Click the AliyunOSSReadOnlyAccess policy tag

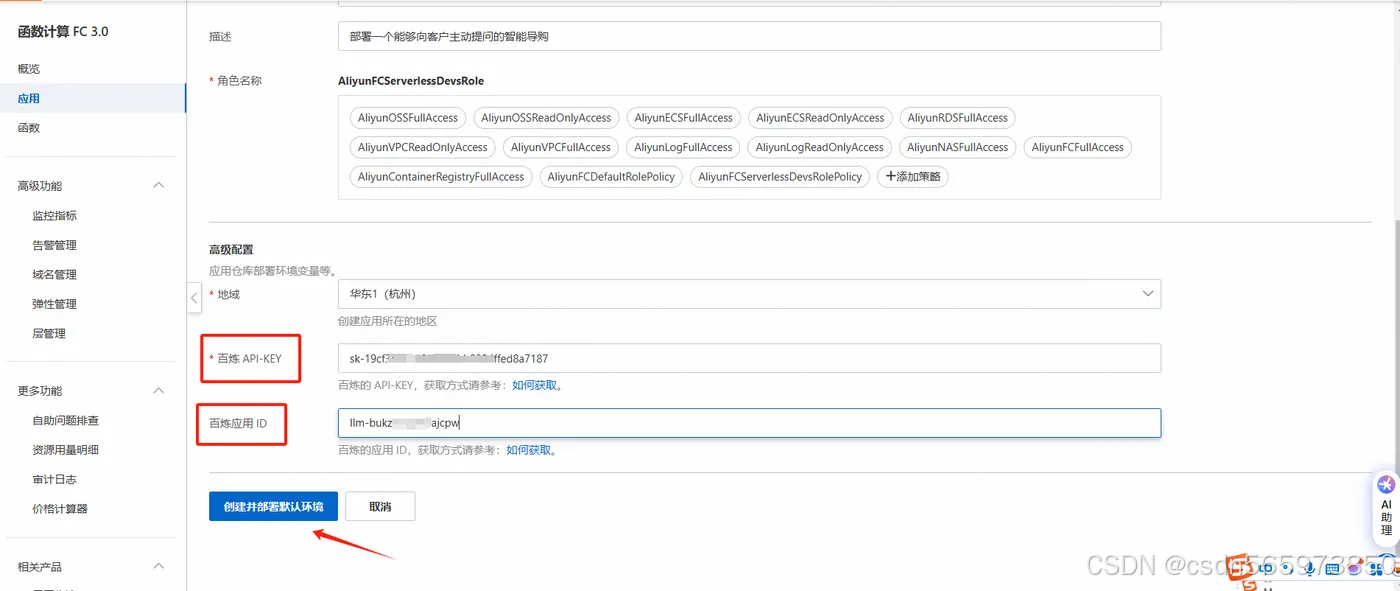[x=546, y=118]
